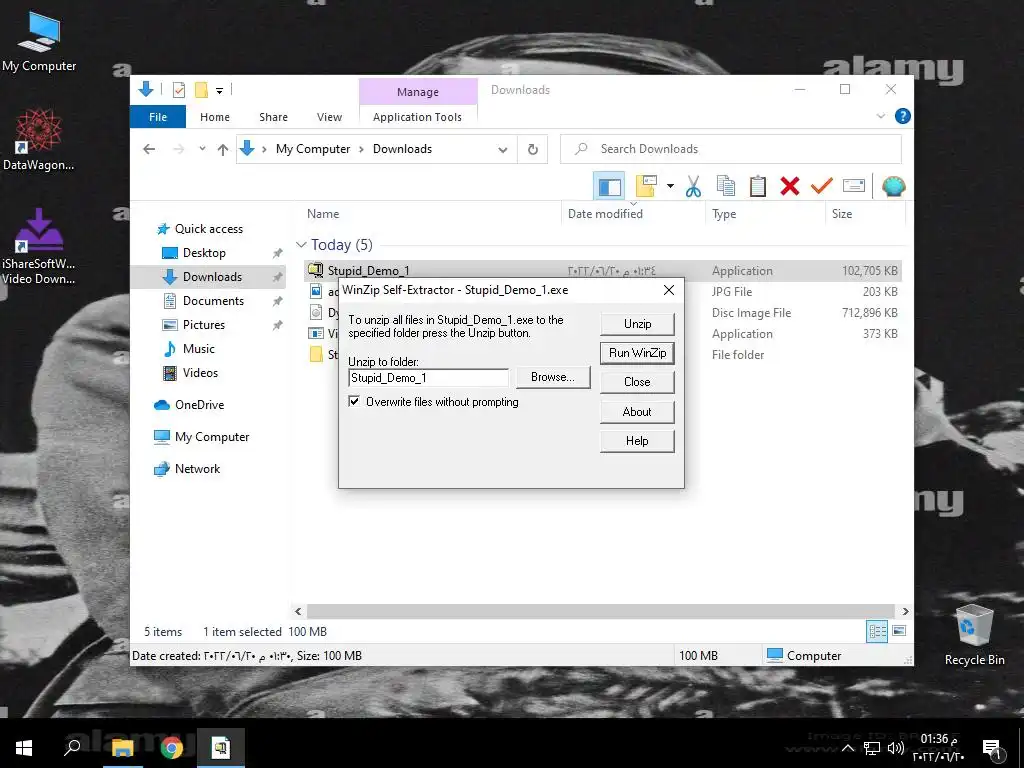Click the quick access properties checkmark icon
This screenshot has width=1024, height=768.
coord(179,90)
